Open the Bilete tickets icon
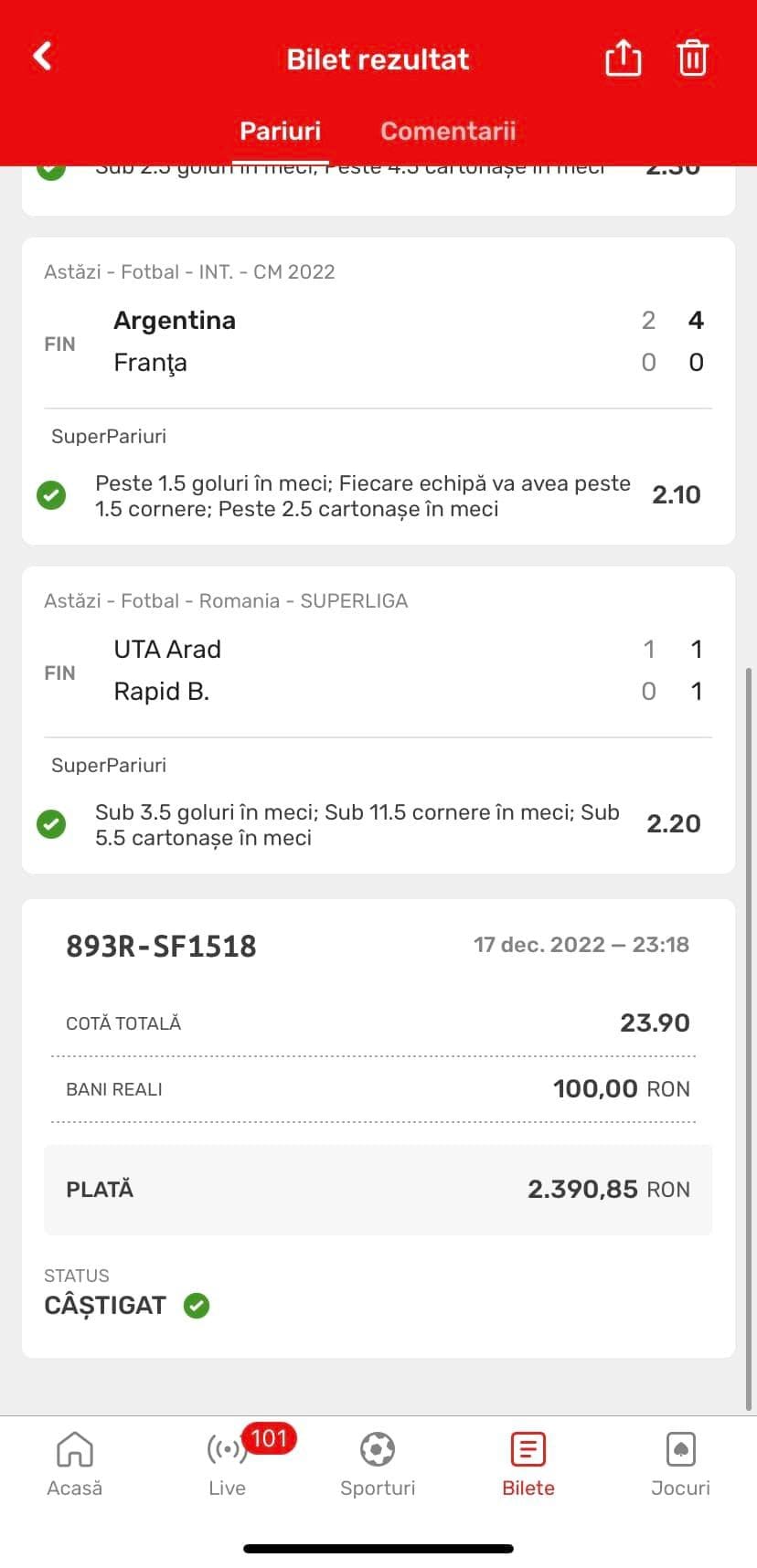Image resolution: width=757 pixels, height=1568 pixels. point(528,1449)
